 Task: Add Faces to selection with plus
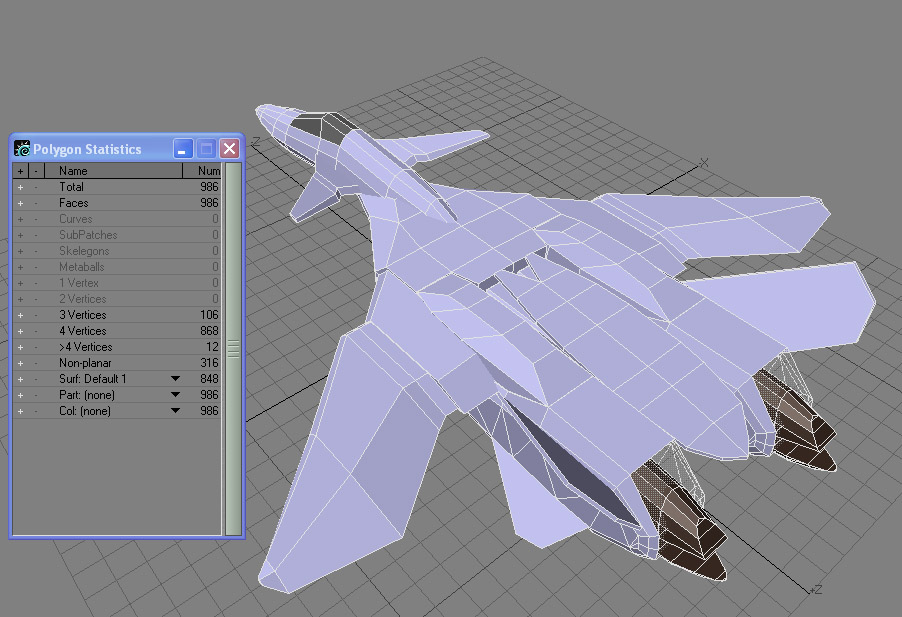(x=20, y=204)
